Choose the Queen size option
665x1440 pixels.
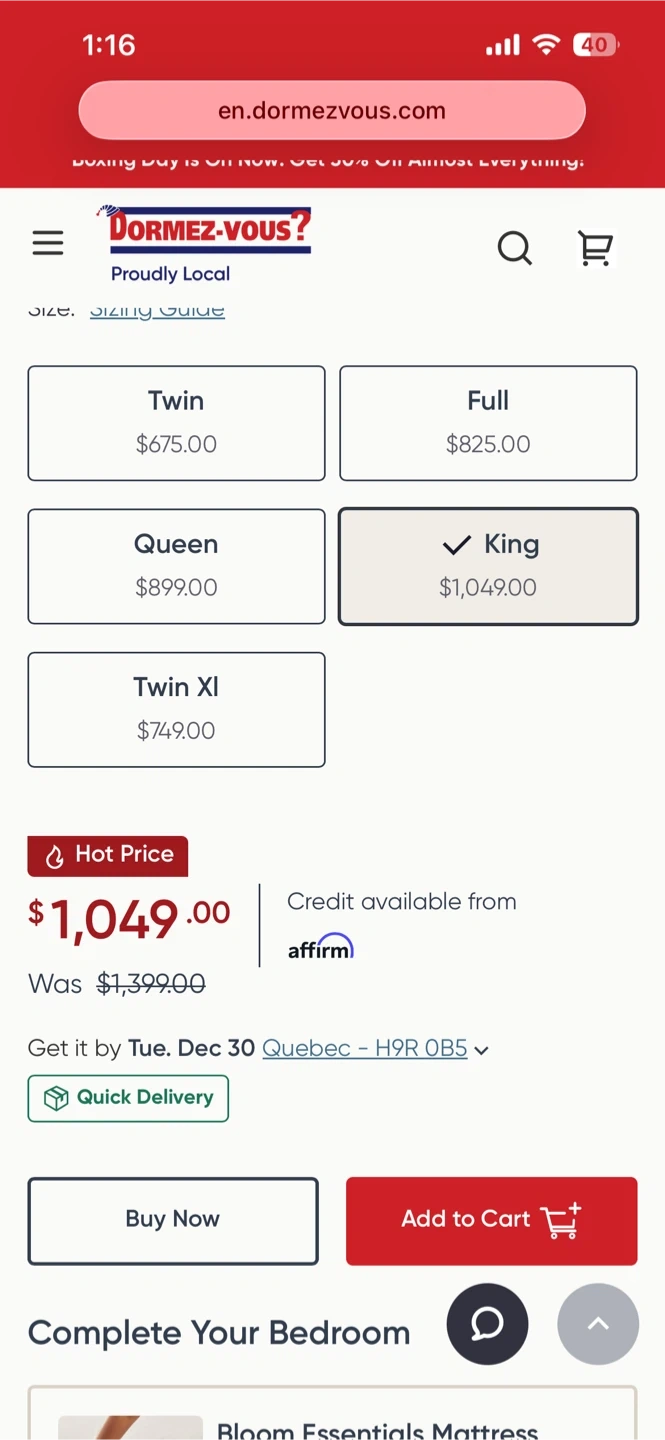coord(176,566)
